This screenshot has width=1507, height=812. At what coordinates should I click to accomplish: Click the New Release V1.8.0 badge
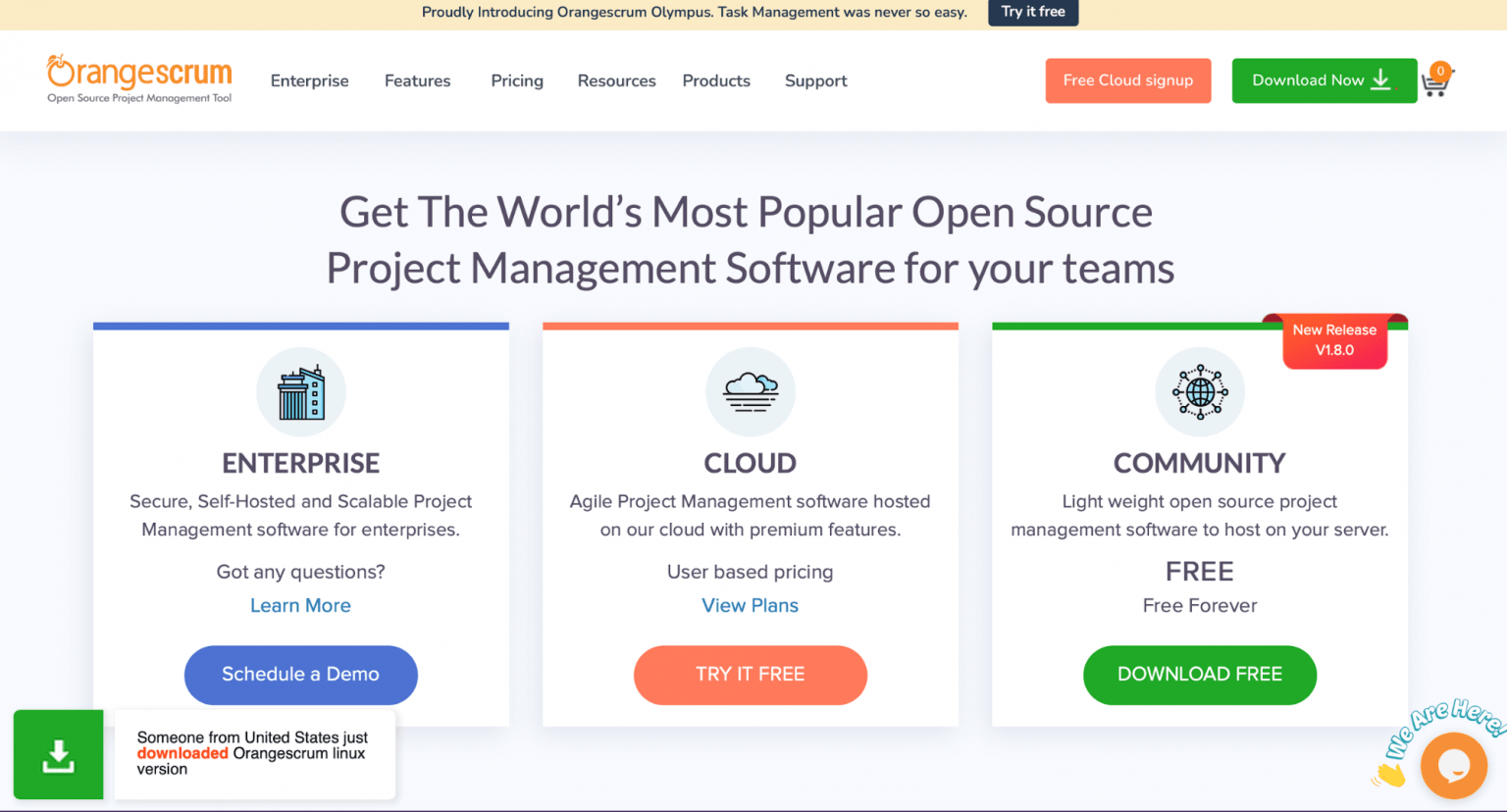pyautogui.click(x=1334, y=340)
